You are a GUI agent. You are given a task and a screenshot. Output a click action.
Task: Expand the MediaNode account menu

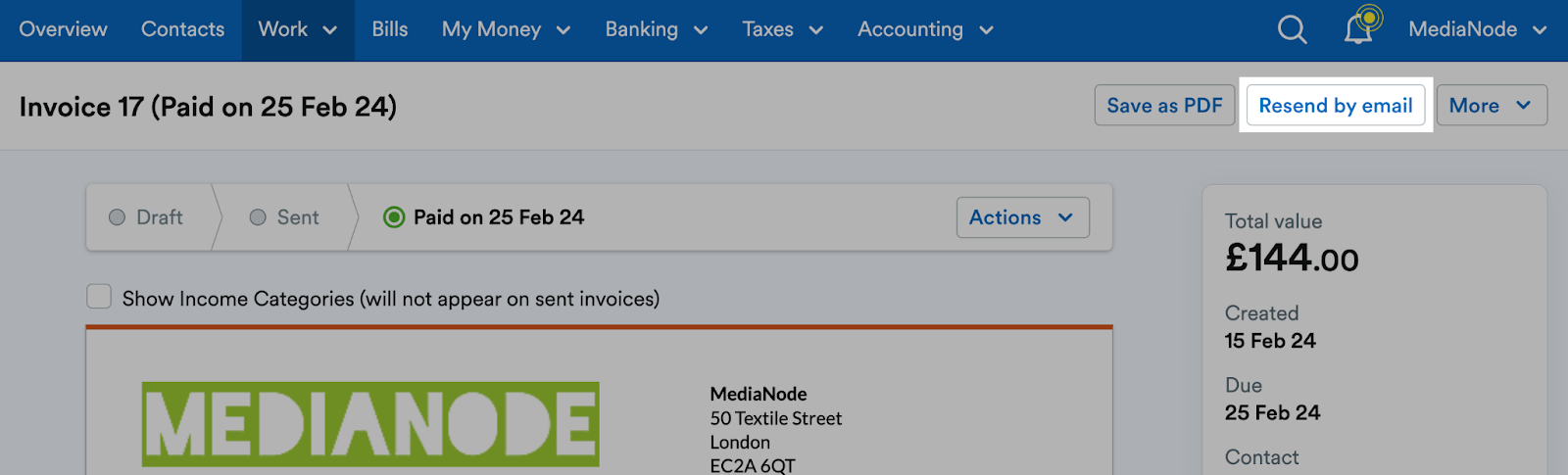tap(1477, 29)
